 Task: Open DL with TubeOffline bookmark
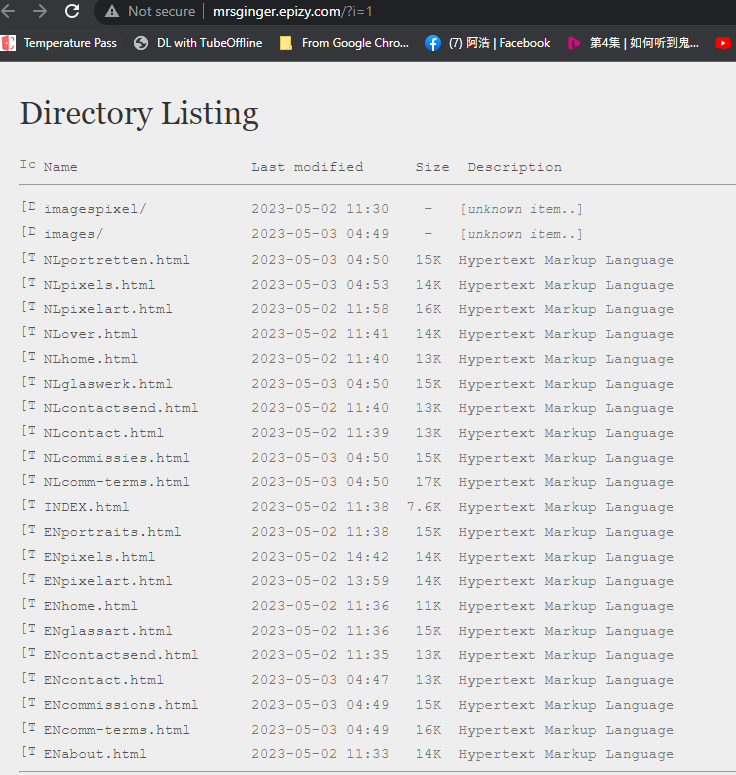198,43
